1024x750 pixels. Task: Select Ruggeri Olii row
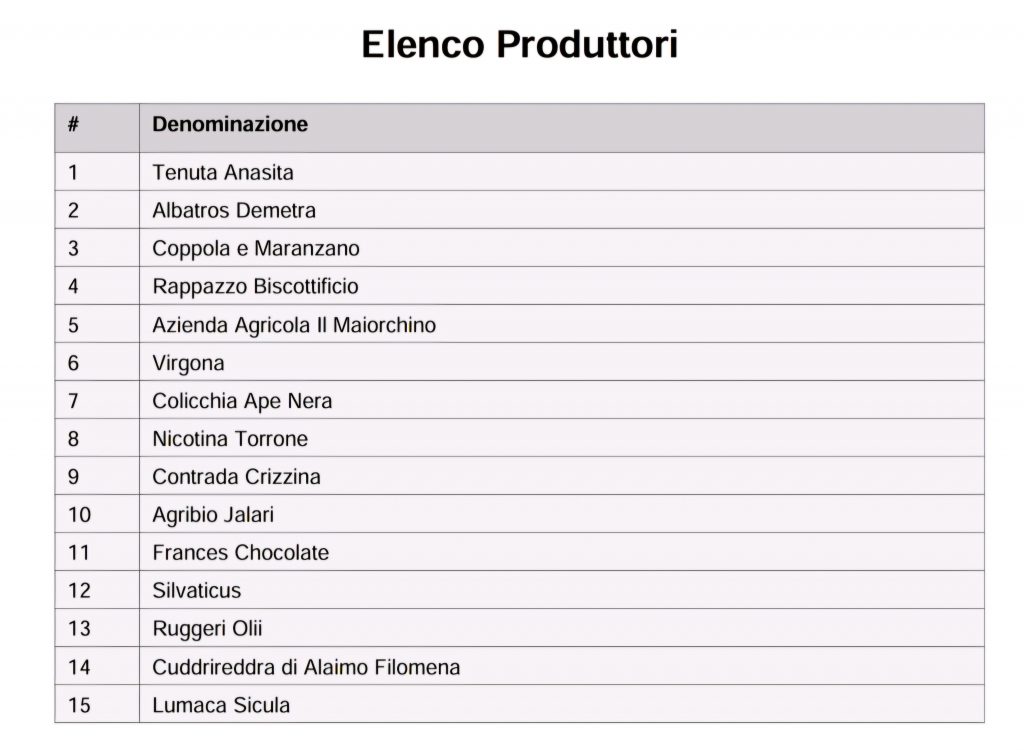tap(519, 628)
